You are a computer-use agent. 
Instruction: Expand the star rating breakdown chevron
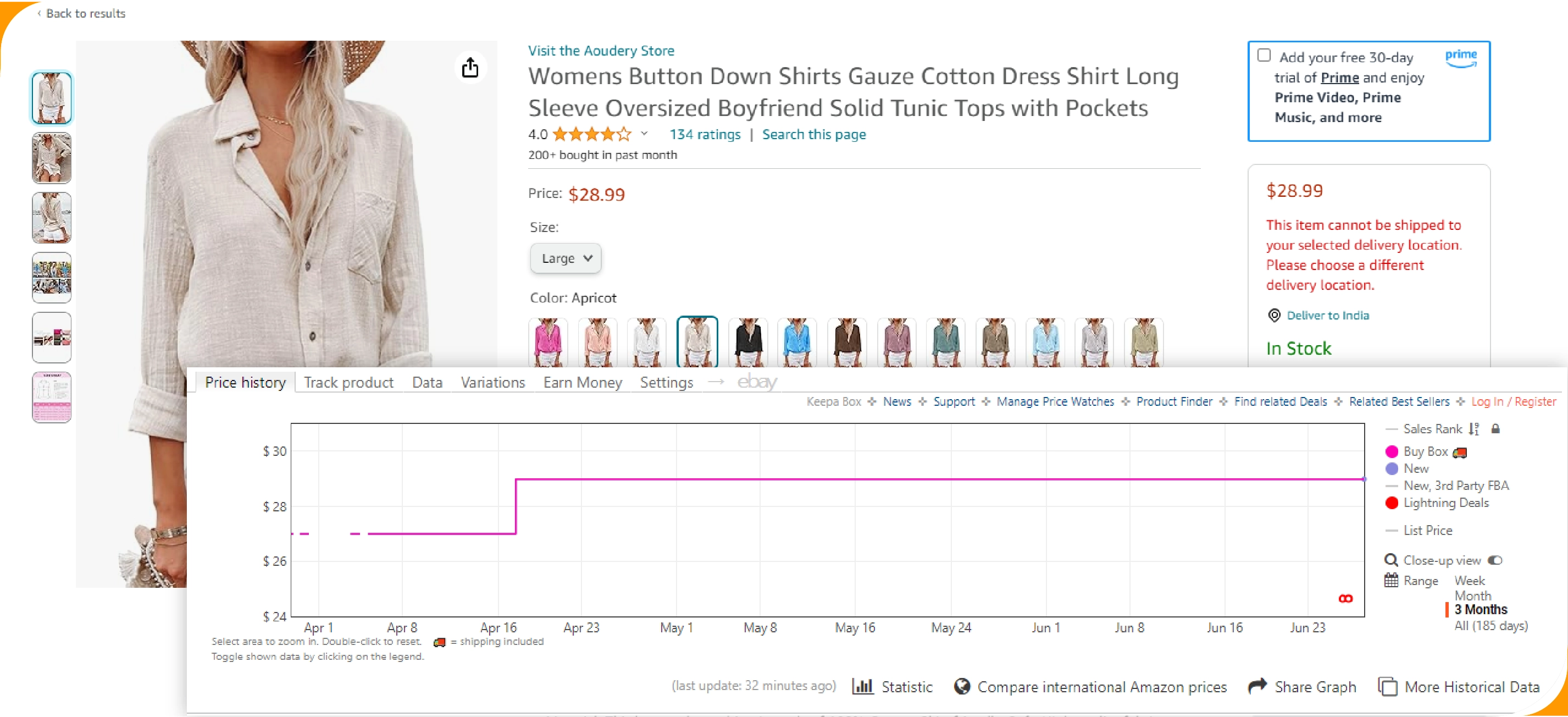tap(644, 134)
